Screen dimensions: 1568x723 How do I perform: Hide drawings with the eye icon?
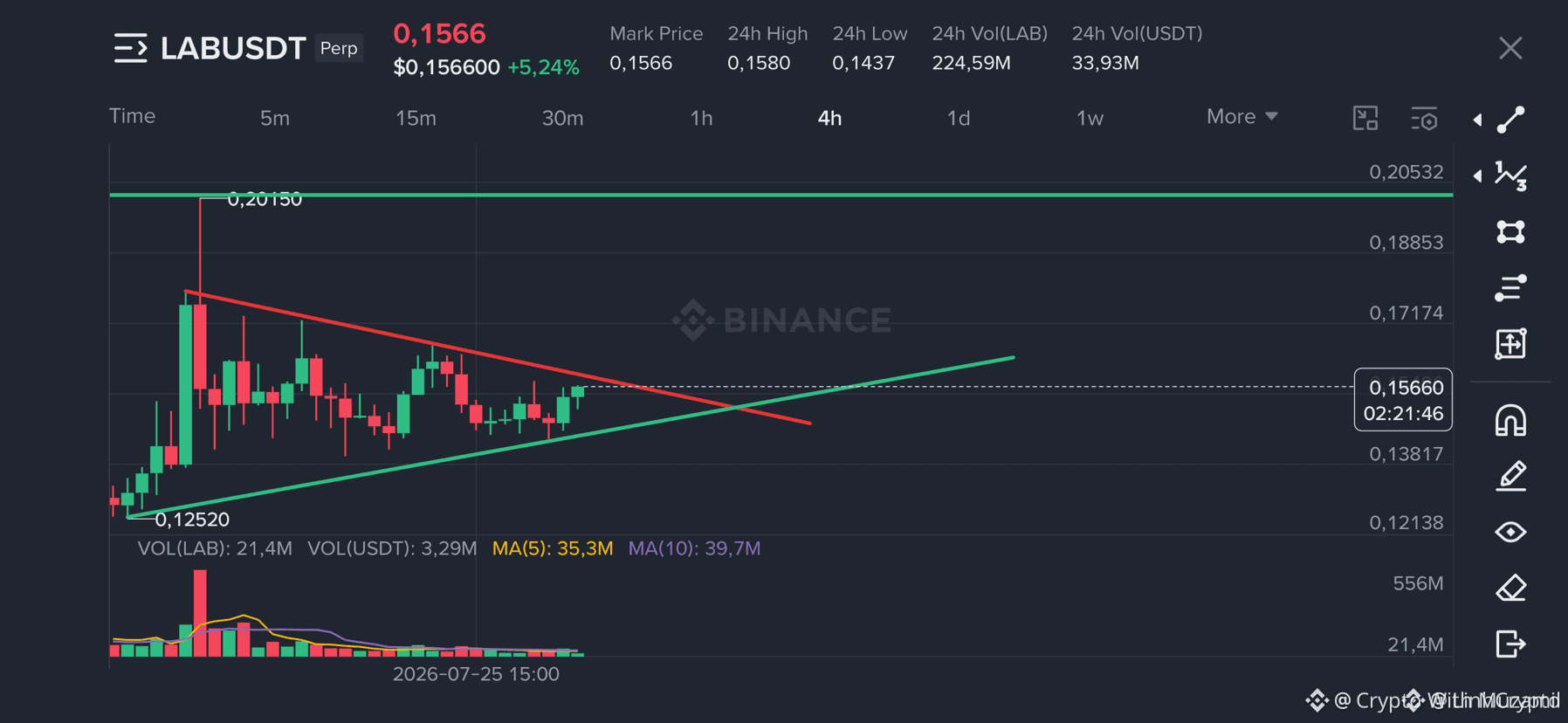tap(1510, 532)
